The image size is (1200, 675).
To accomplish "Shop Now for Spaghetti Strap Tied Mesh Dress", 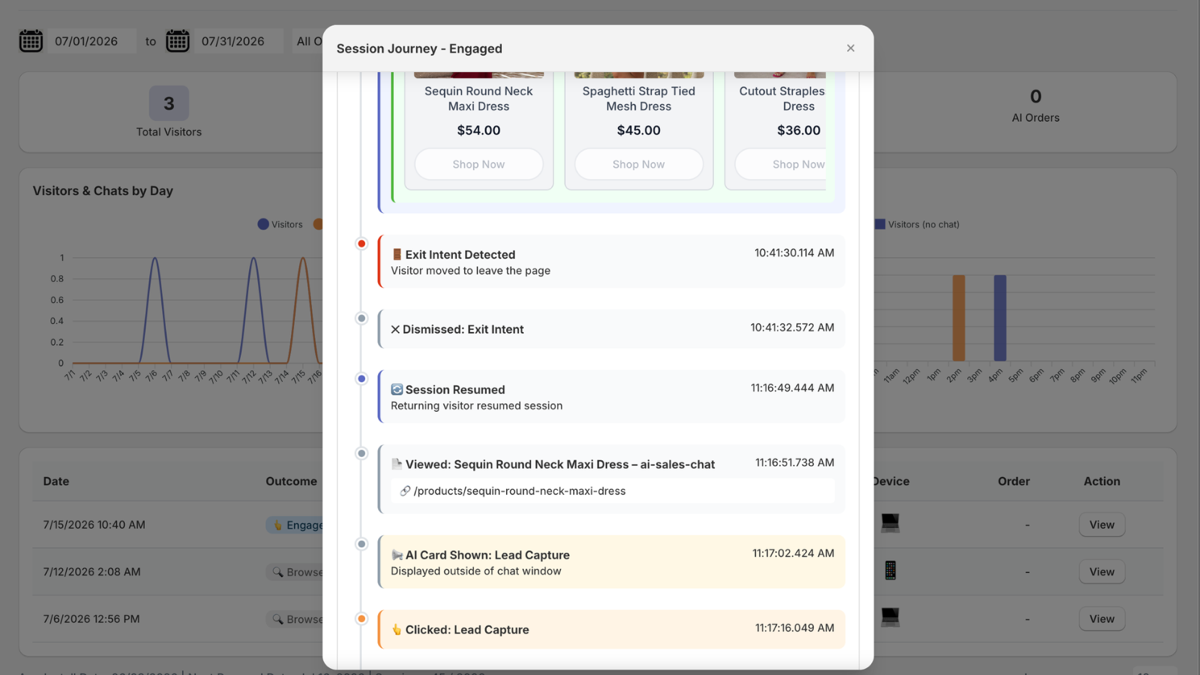I will pyautogui.click(x=639, y=164).
